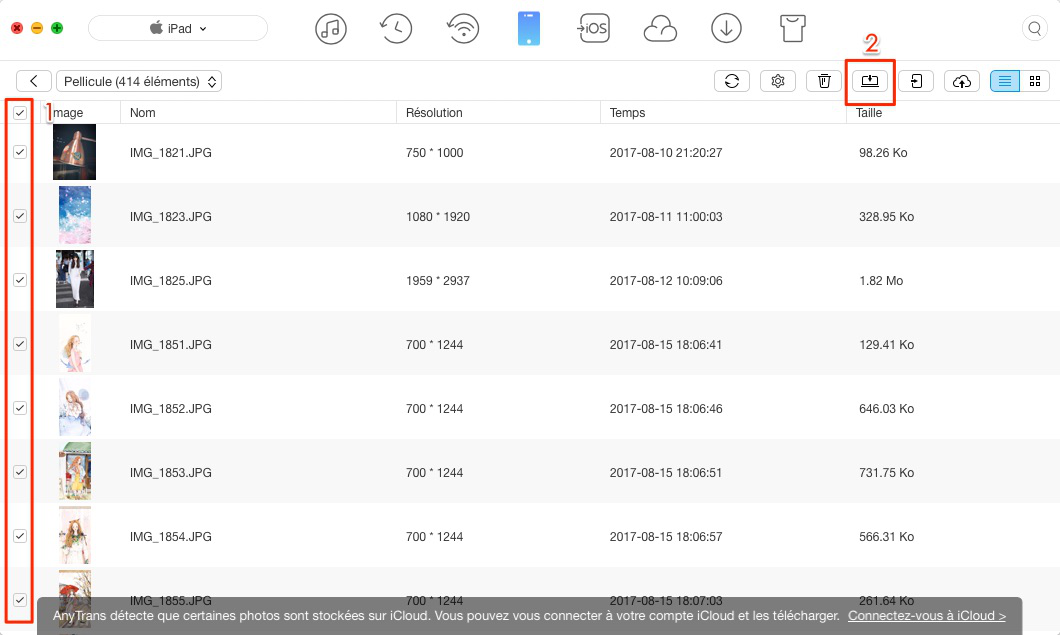Screen dimensions: 1060x635
Task: Click the resolution value 1959 * 2937
Action: [438, 281]
